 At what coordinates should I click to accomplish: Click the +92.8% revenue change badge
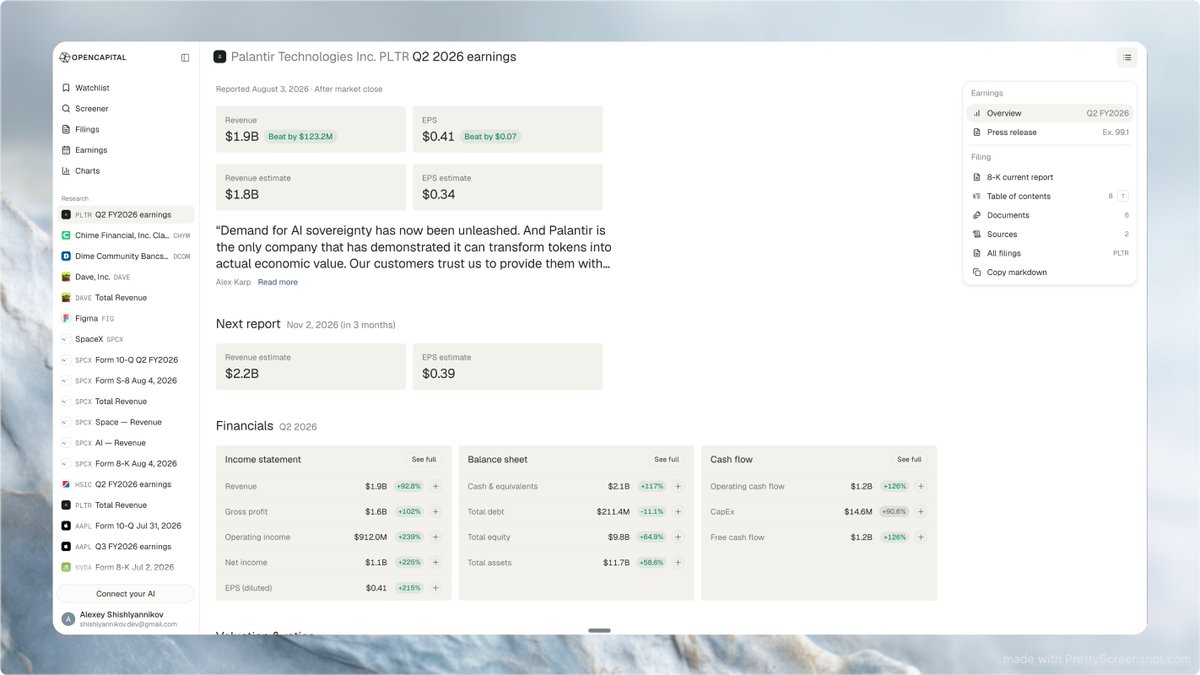pos(408,487)
